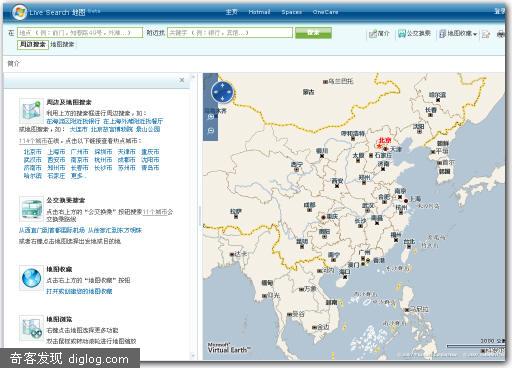The width and height of the screenshot is (512, 368).
Task: Select 长沙市 from the city list
Action: [103, 168]
